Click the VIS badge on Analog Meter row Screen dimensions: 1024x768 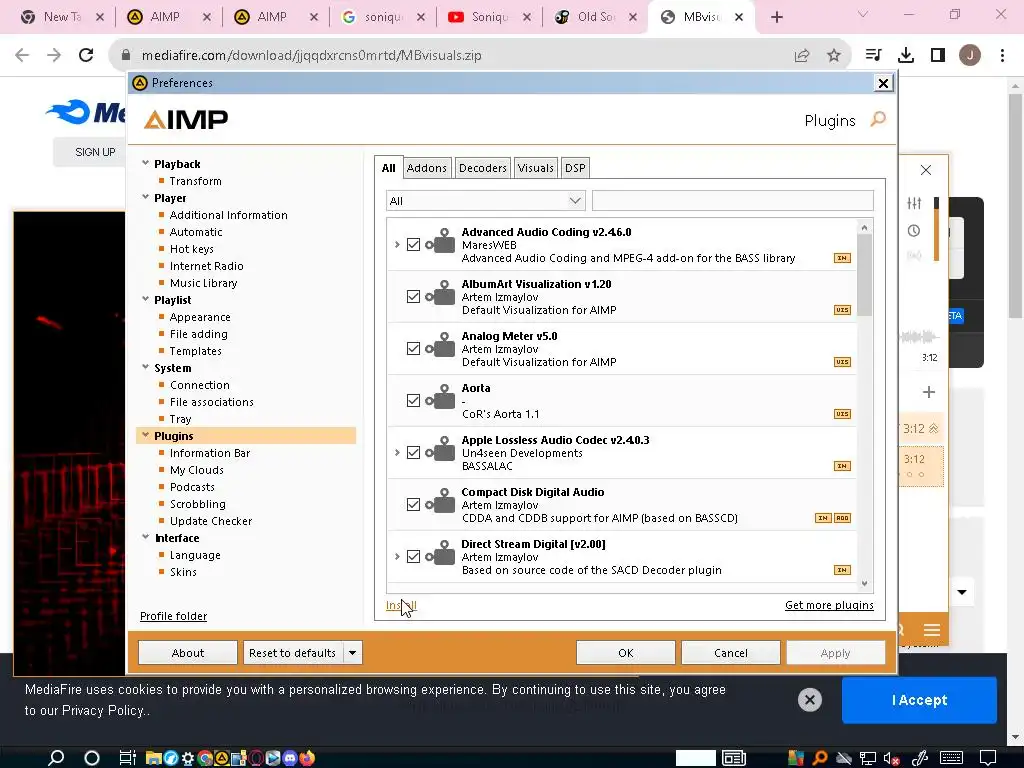click(x=842, y=362)
